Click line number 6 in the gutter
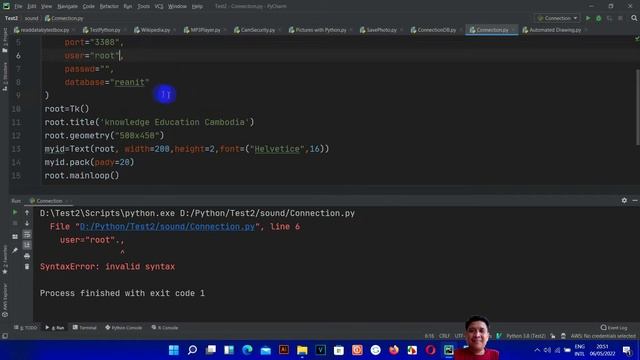 [x=18, y=56]
